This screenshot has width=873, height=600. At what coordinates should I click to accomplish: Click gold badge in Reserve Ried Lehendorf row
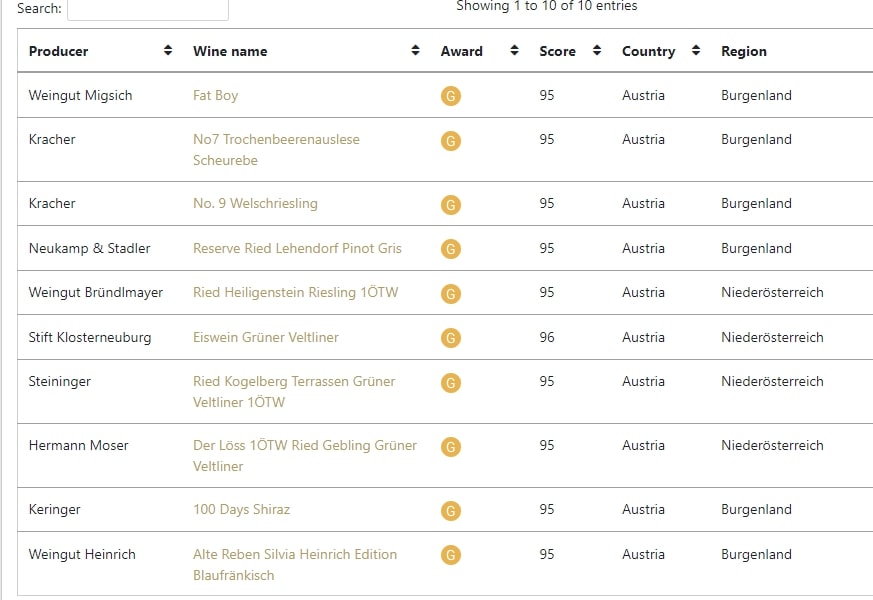(450, 249)
